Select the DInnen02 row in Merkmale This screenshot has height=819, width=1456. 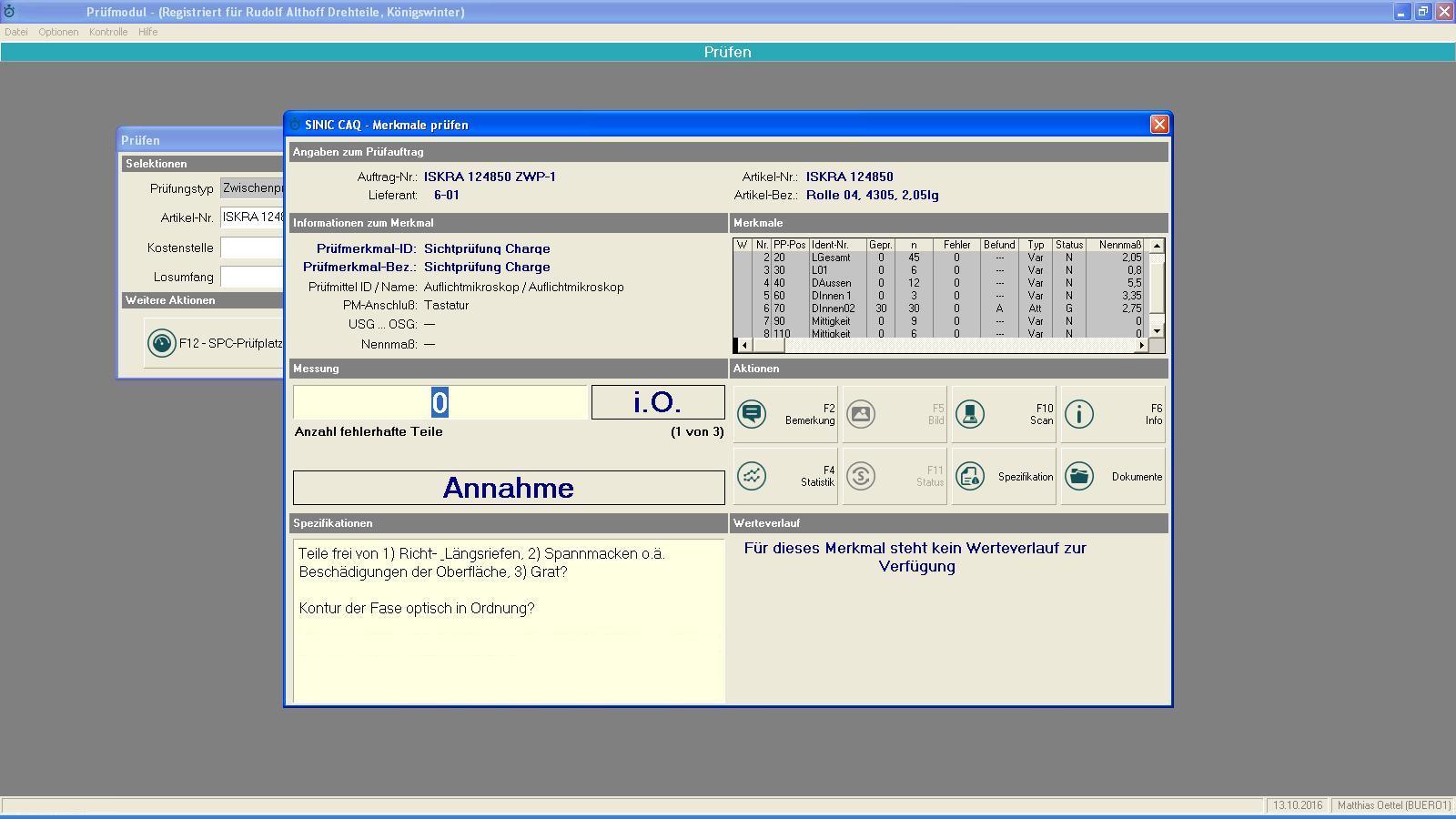pyautogui.click(x=833, y=308)
